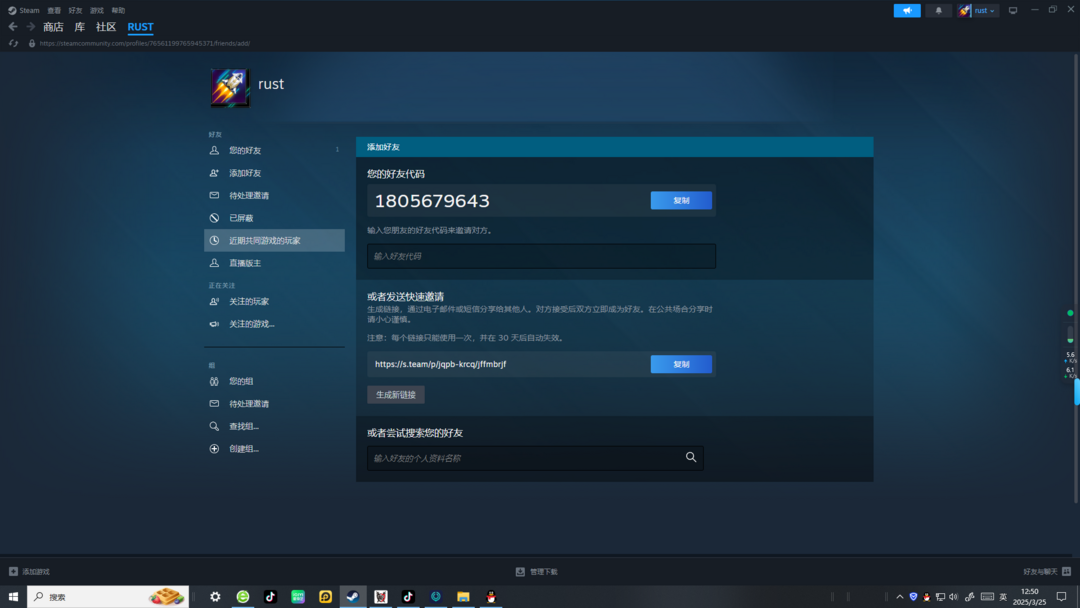Click the search magnifier in friend search
The image size is (1080, 608).
[691, 457]
